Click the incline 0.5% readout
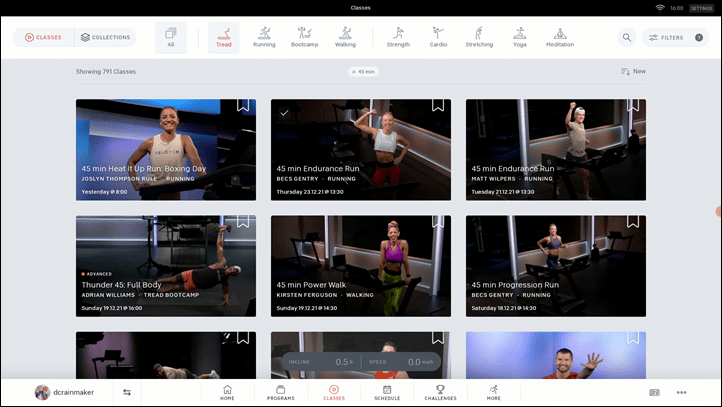Viewport: 722px width, 407px height. (x=321, y=362)
